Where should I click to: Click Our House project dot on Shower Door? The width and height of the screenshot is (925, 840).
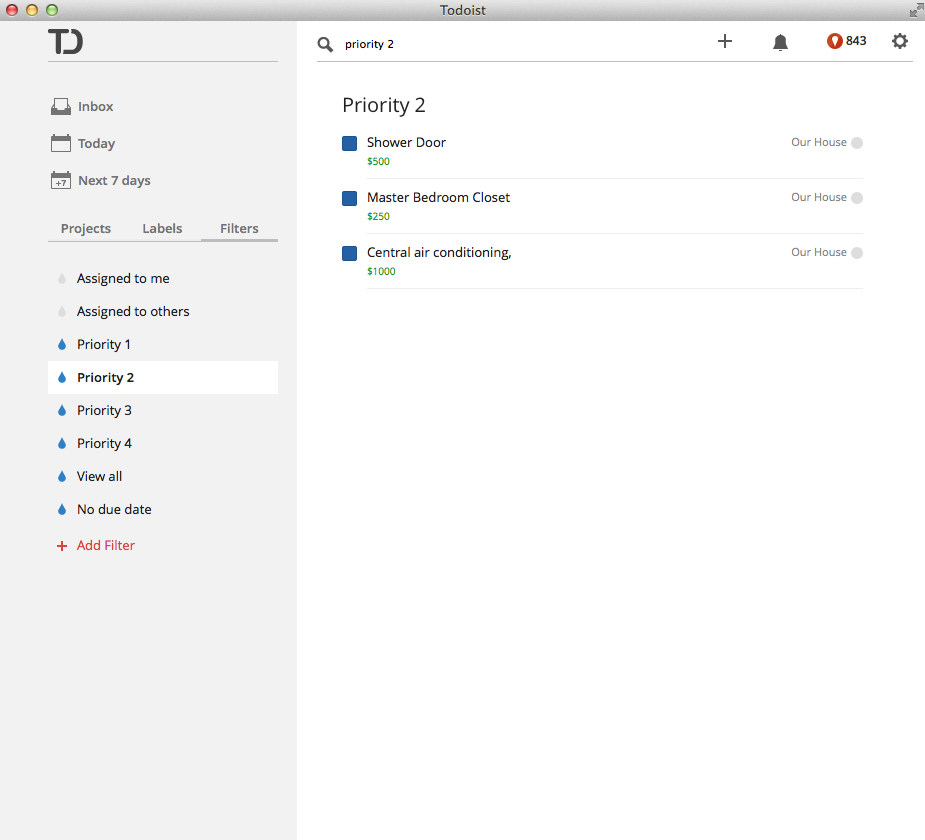(x=857, y=143)
